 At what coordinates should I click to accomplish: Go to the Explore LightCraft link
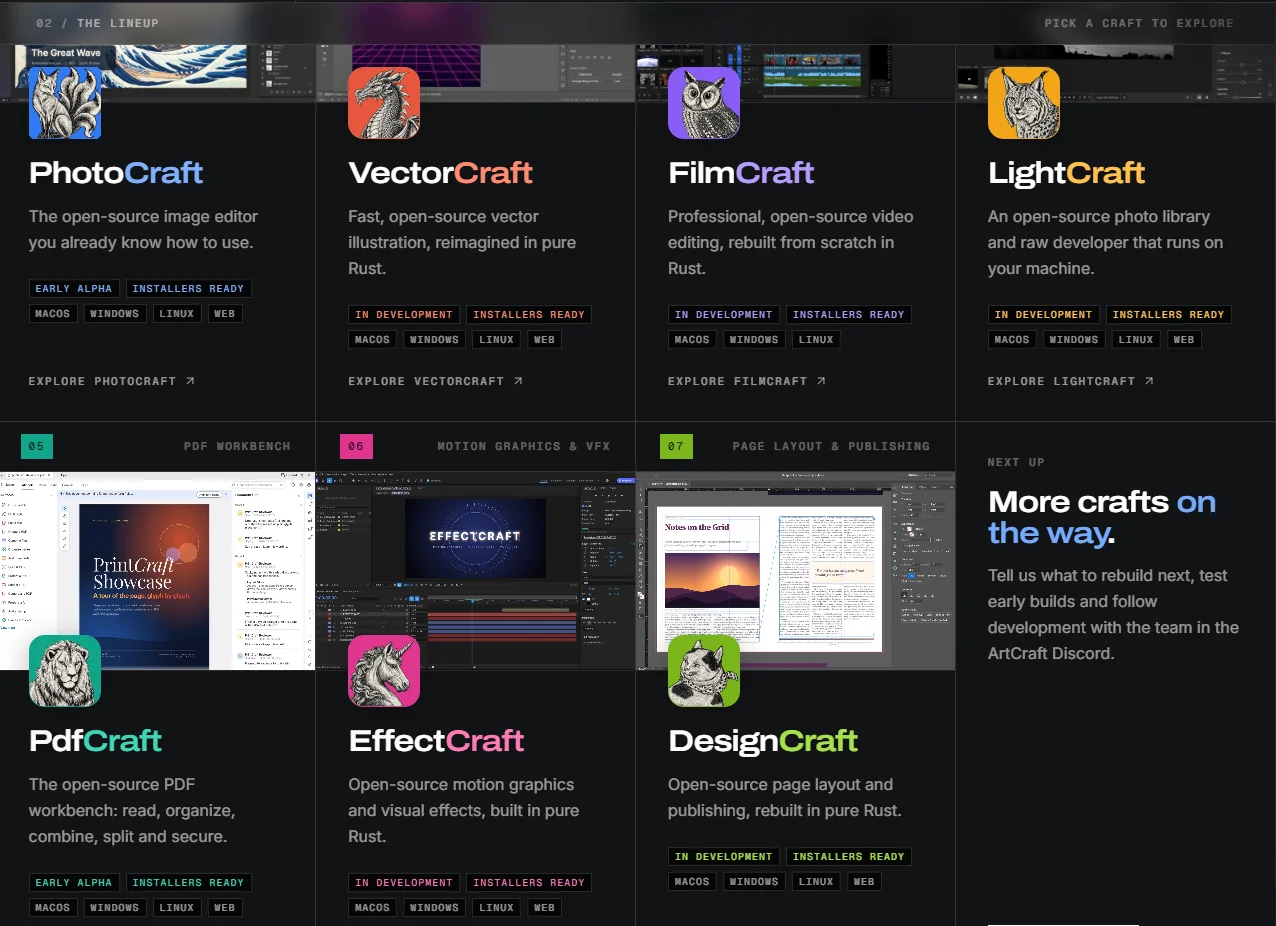1071,381
